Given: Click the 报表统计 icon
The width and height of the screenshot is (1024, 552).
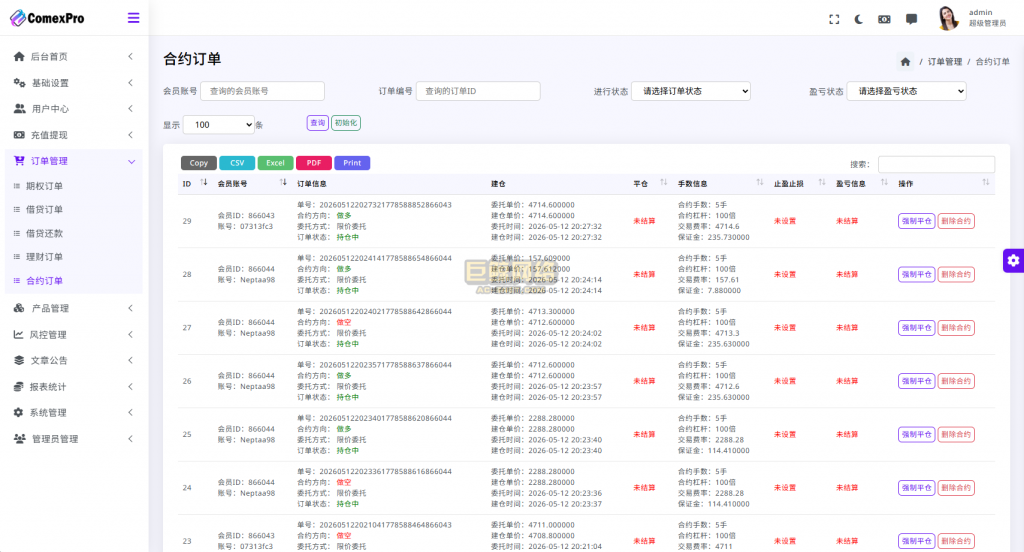Looking at the screenshot, I should click(x=18, y=386).
